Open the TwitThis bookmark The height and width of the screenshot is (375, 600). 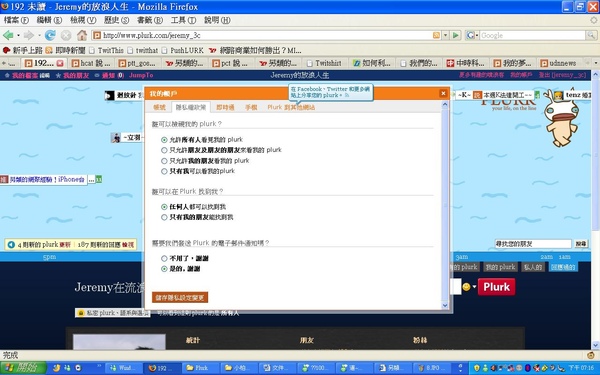(106, 50)
